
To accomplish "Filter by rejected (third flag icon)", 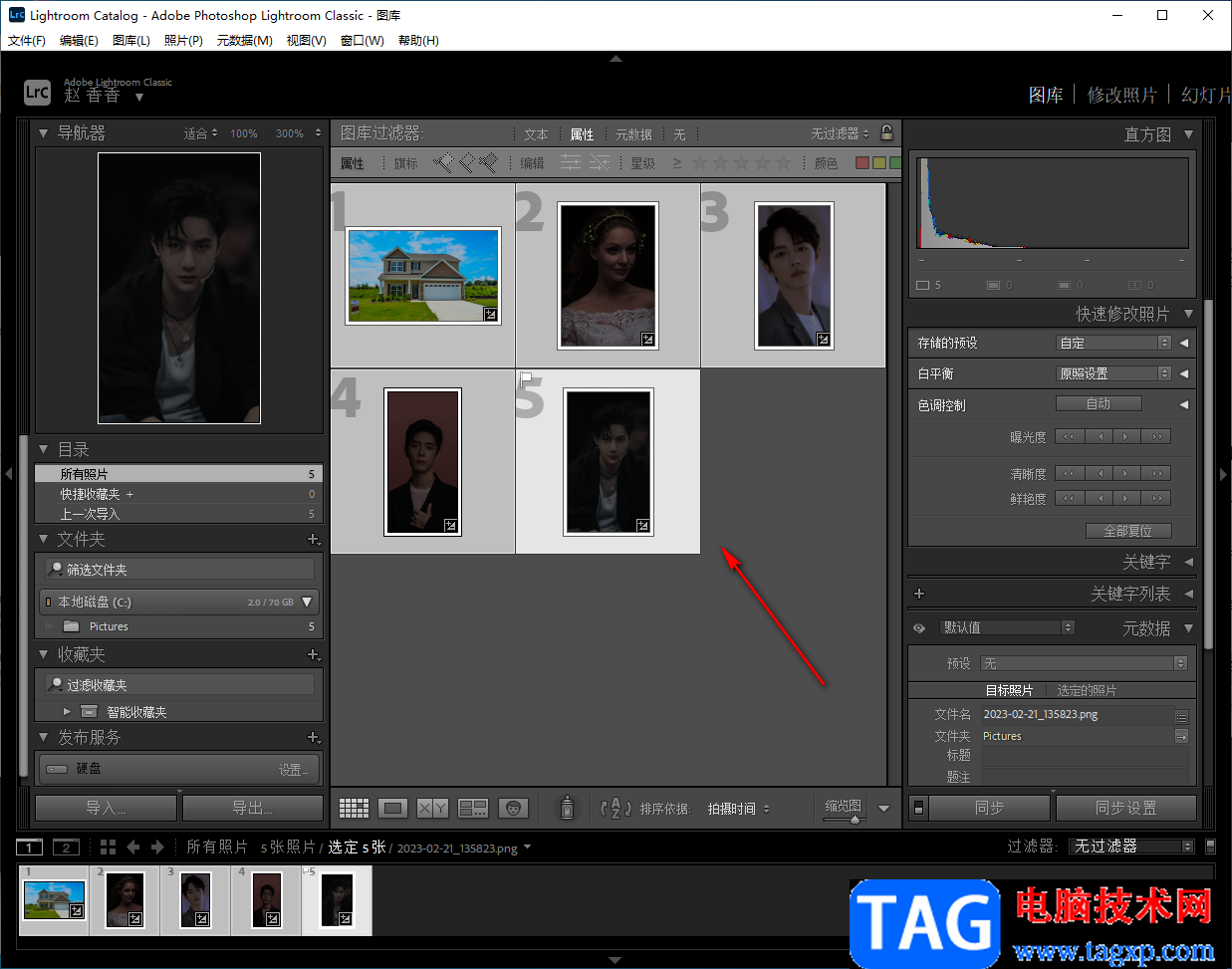I will coord(488,162).
